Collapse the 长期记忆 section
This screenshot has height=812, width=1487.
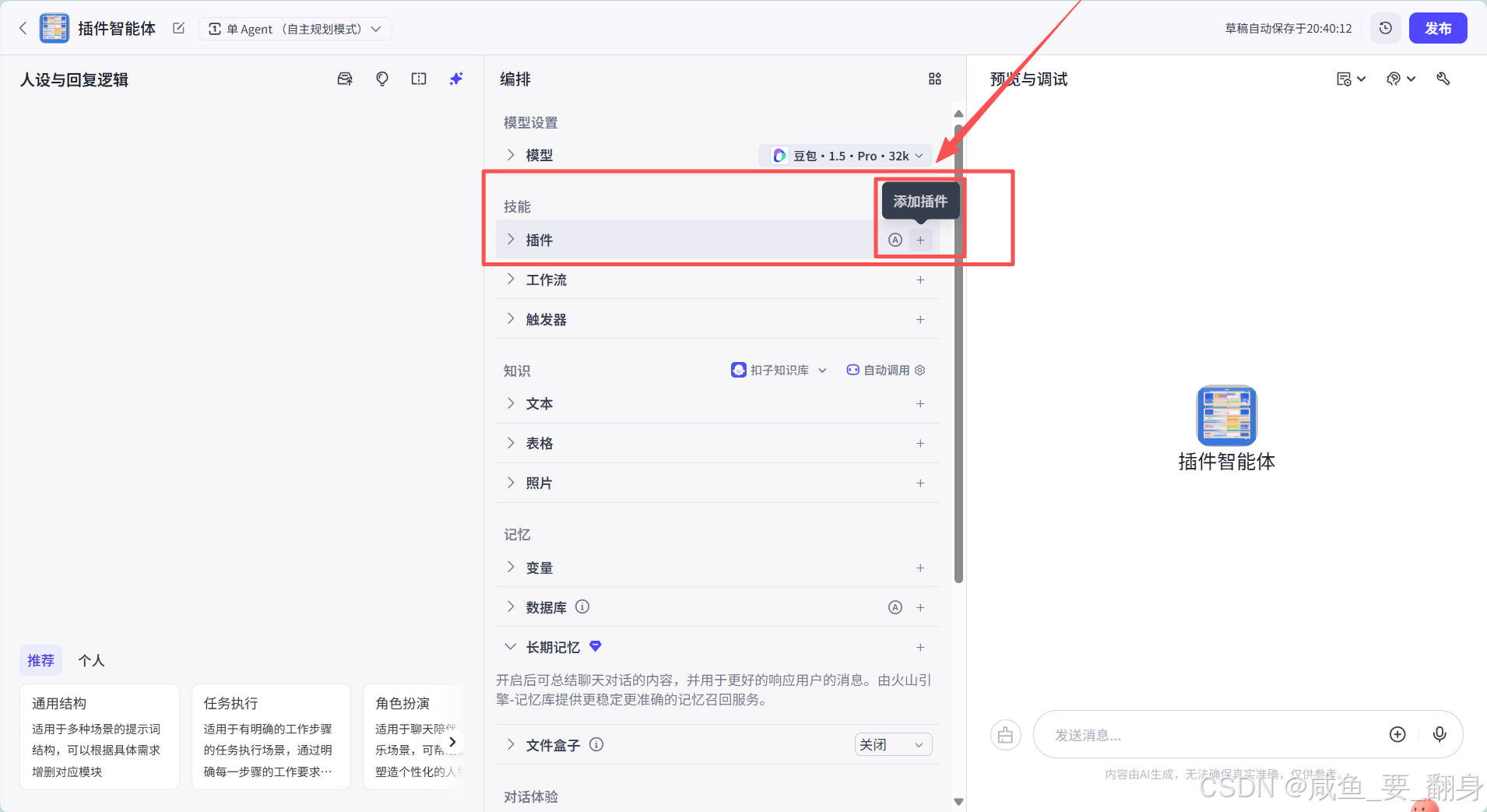coord(511,646)
